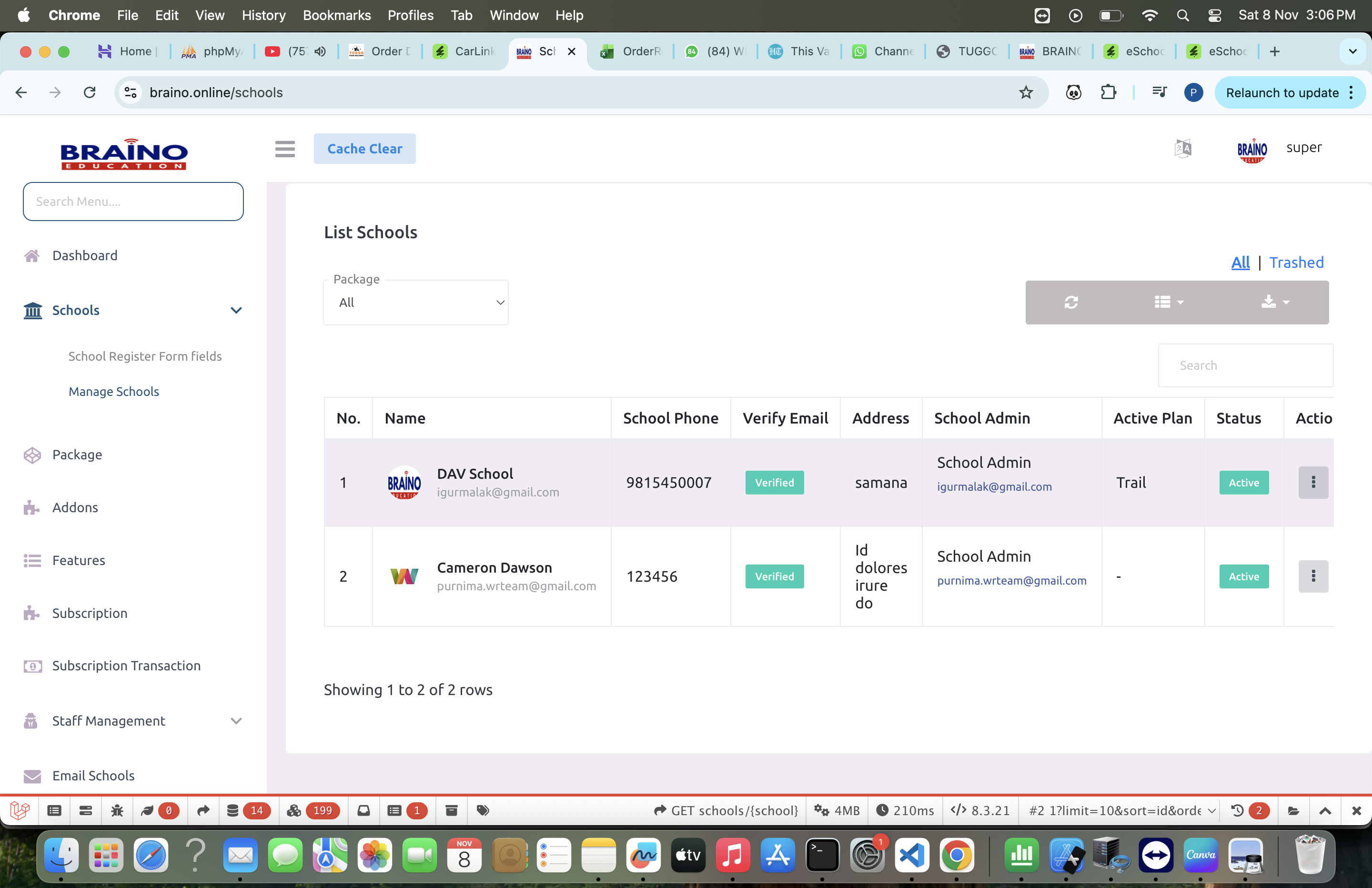The width and height of the screenshot is (1372, 888).
Task: Open the Package filter dropdown
Action: pyautogui.click(x=415, y=303)
